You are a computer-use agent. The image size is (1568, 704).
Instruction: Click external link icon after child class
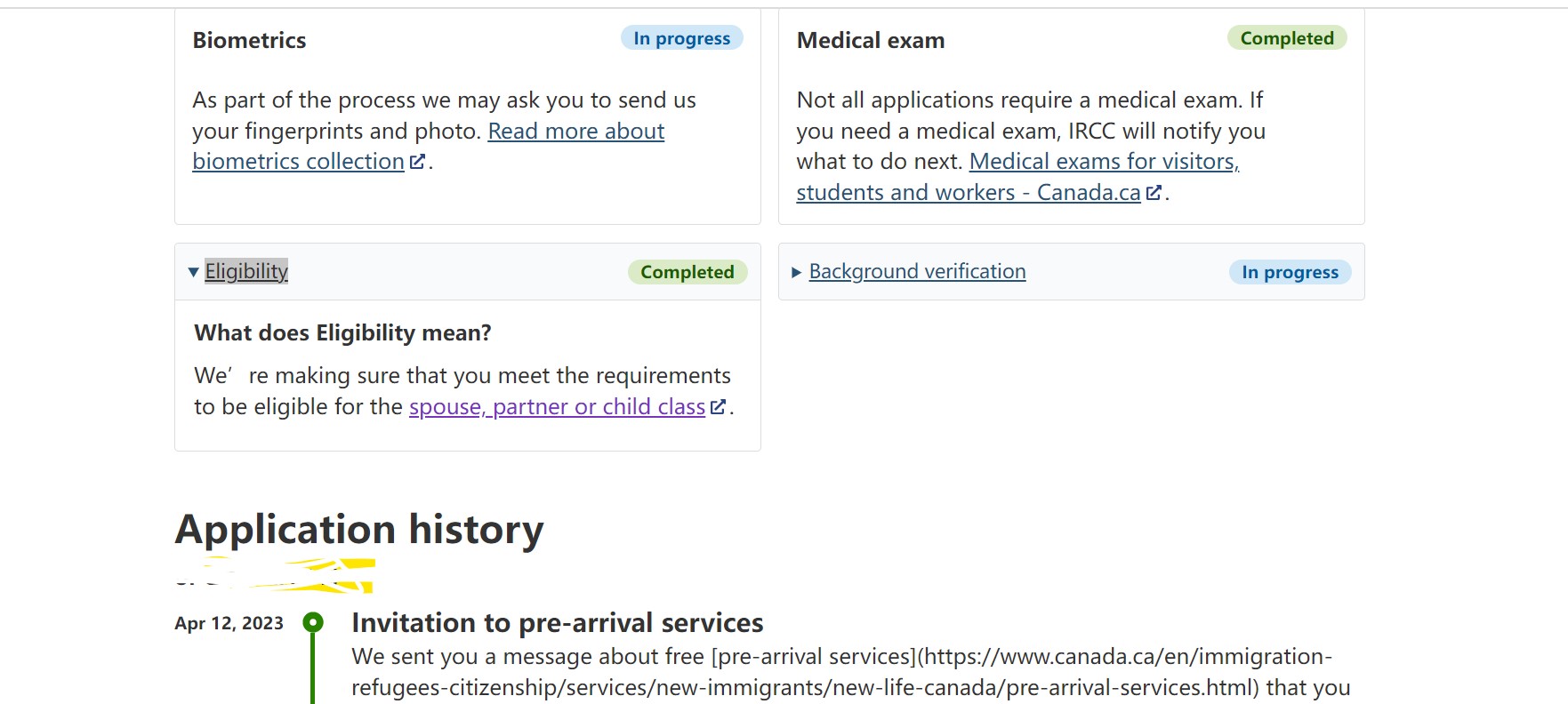click(x=719, y=406)
